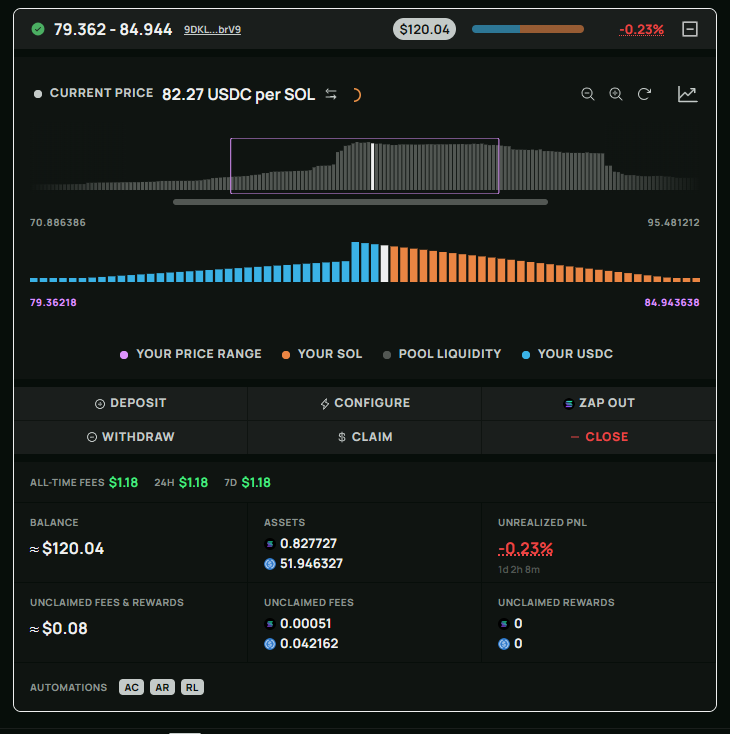Click the upper range 84.943638 label
The width and height of the screenshot is (730, 734).
pyautogui.click(x=671, y=302)
